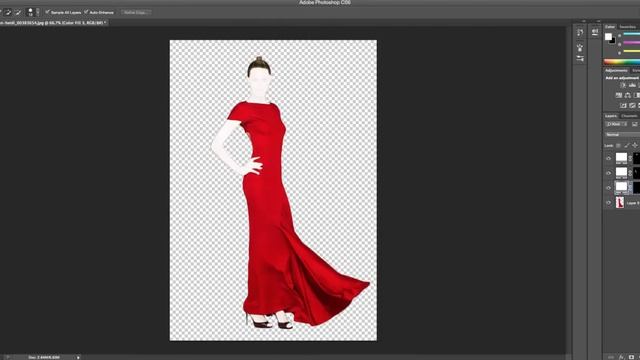This screenshot has width=640, height=360.
Task: Click the Add layer mask button
Action: tap(631, 357)
